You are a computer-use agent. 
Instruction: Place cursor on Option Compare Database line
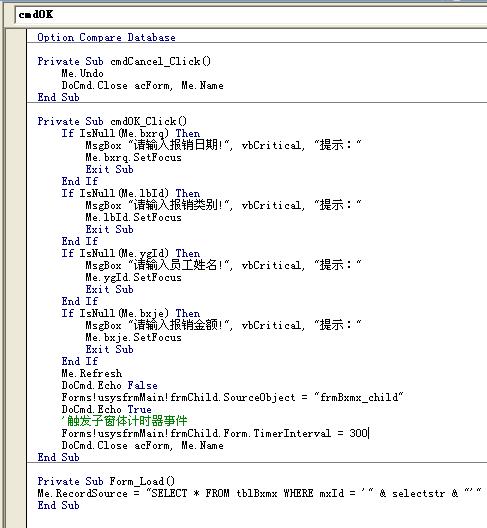(106, 37)
